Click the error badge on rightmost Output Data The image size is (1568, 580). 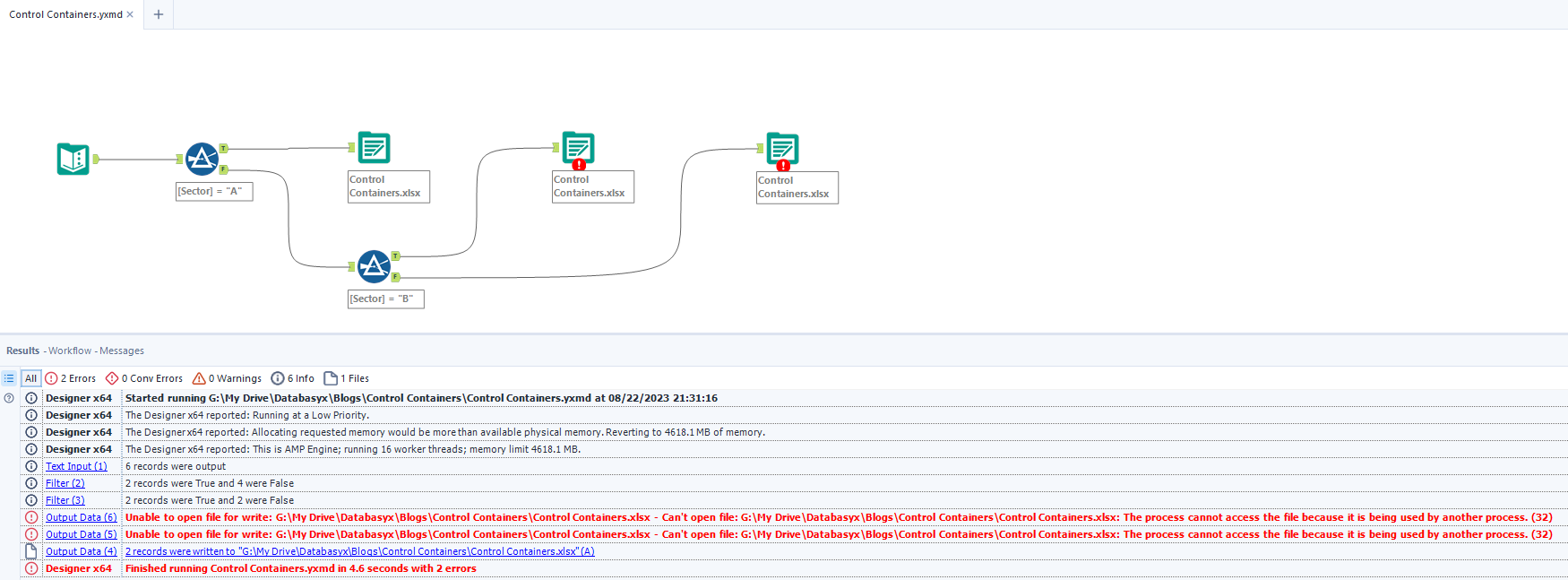click(783, 166)
